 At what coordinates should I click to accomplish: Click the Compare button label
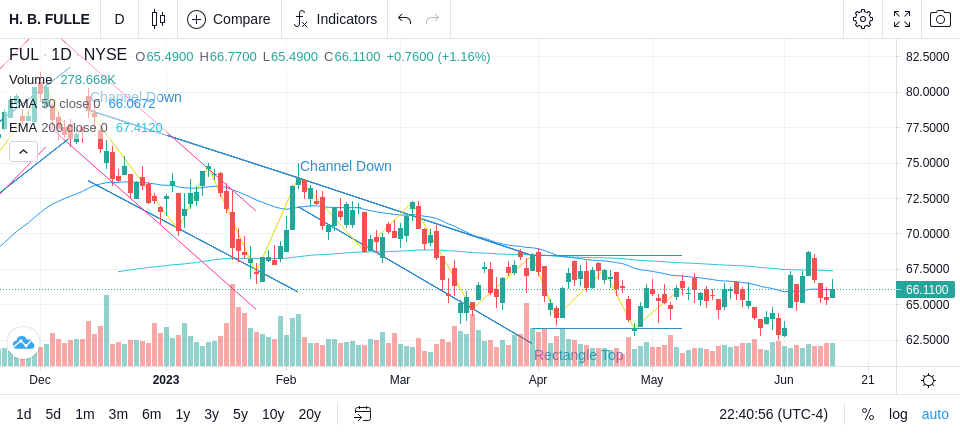(x=241, y=19)
